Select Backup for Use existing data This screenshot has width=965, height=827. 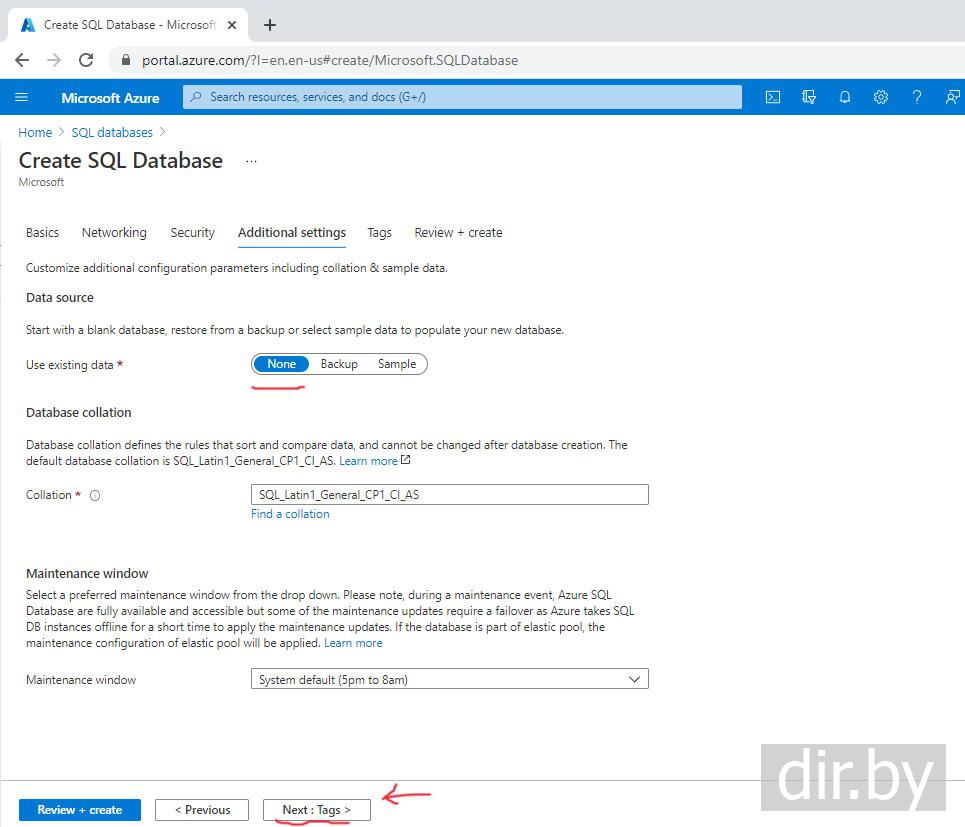coord(339,364)
